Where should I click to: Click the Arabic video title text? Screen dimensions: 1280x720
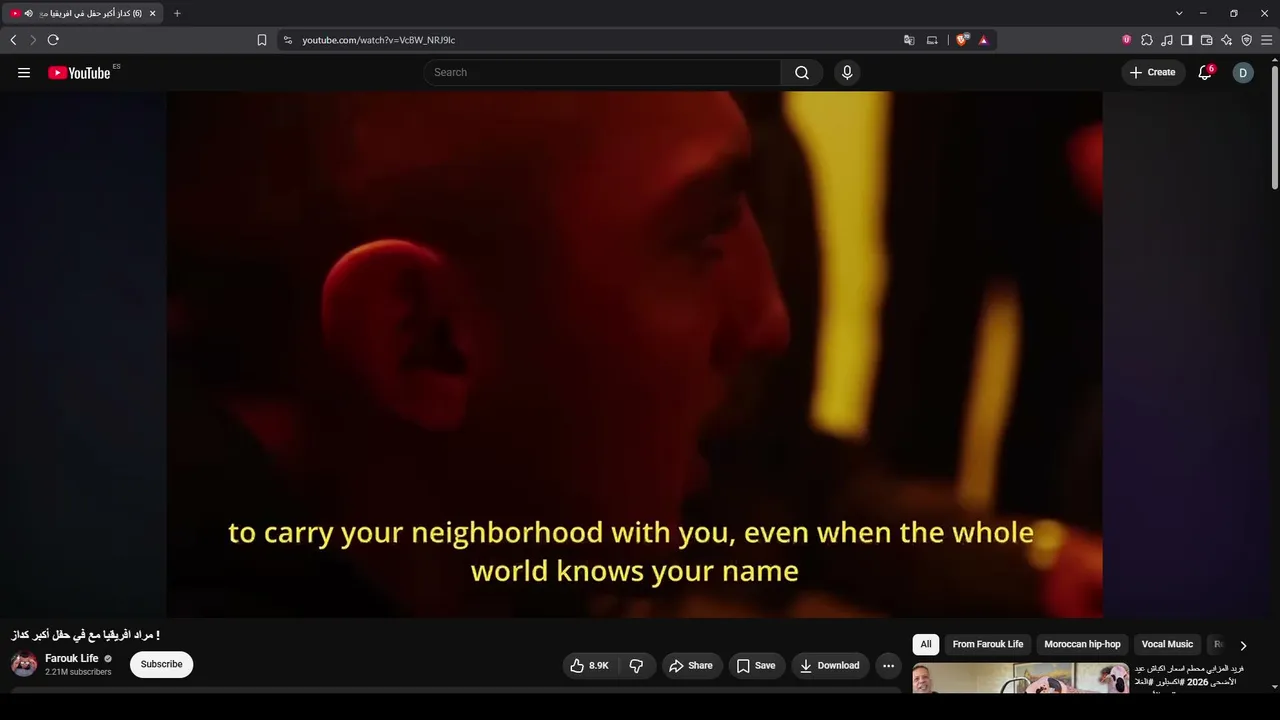pyautogui.click(x=85, y=635)
